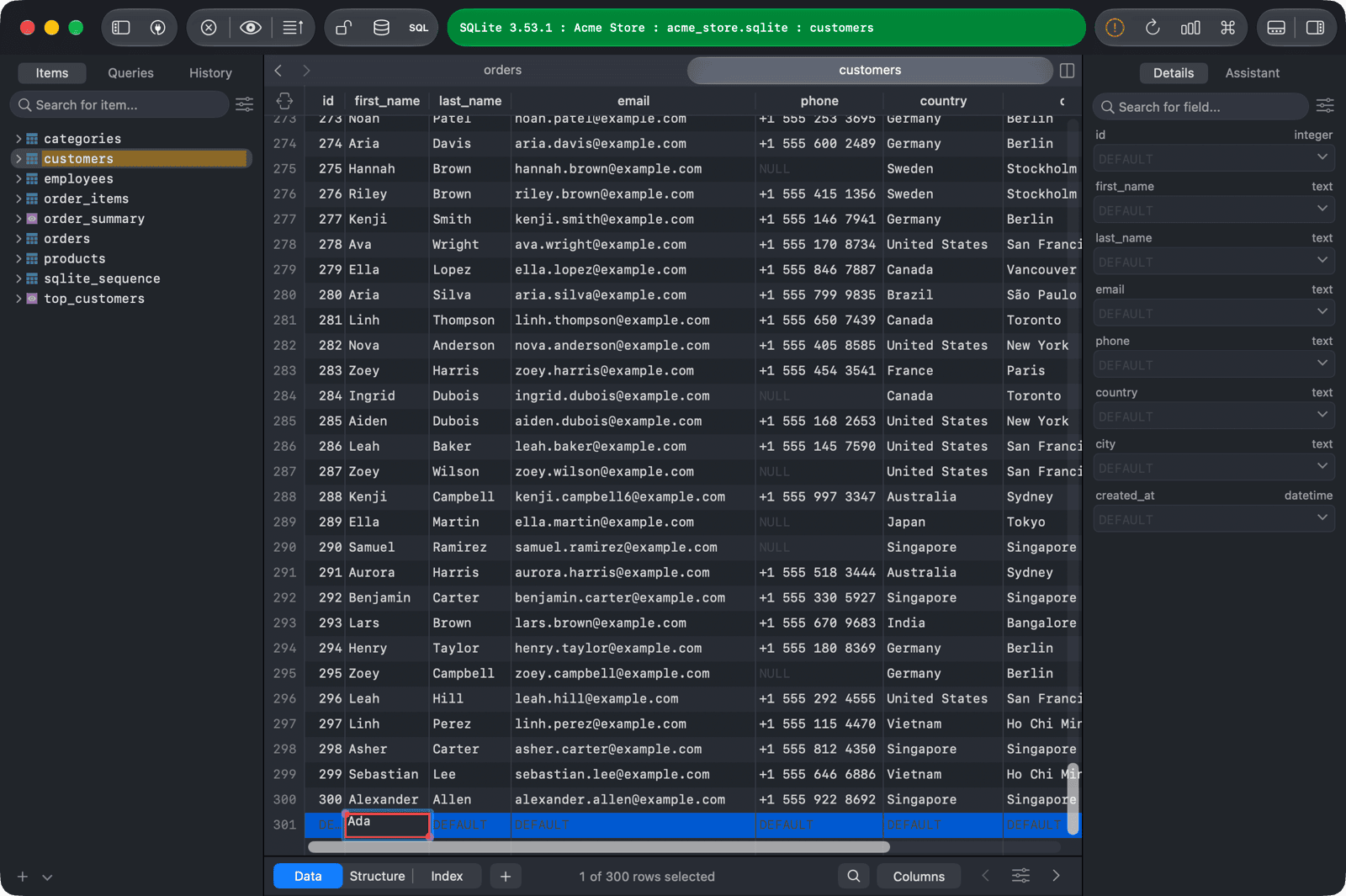Screen dimensions: 1346x896
Task: Open the metrics bar chart icon
Action: [x=1190, y=28]
